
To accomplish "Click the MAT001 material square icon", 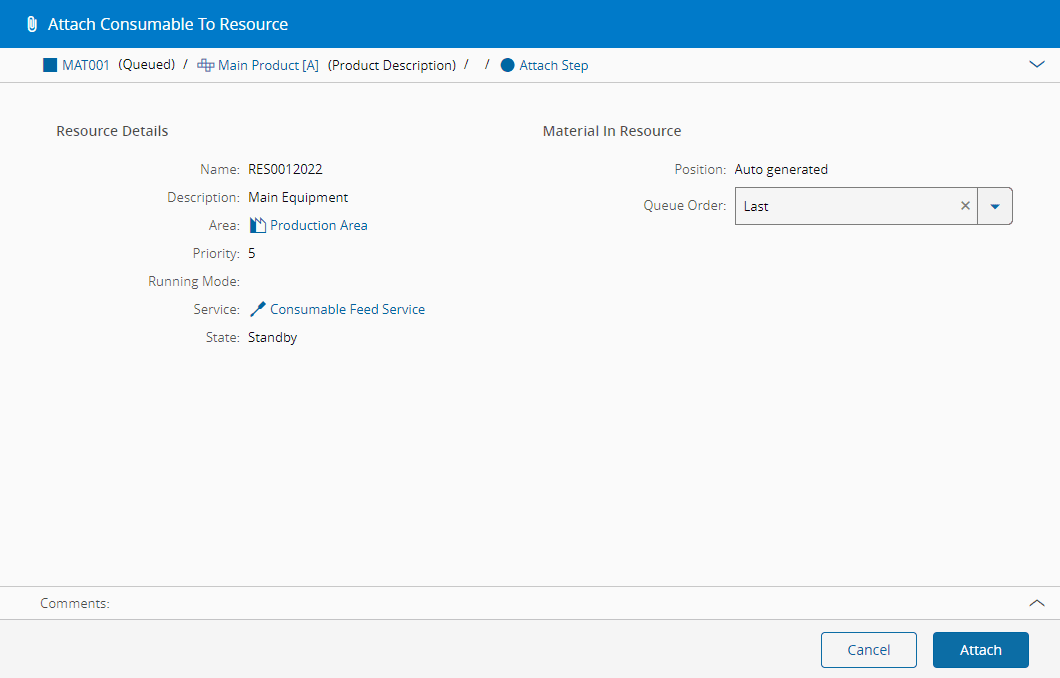I will (x=50, y=65).
